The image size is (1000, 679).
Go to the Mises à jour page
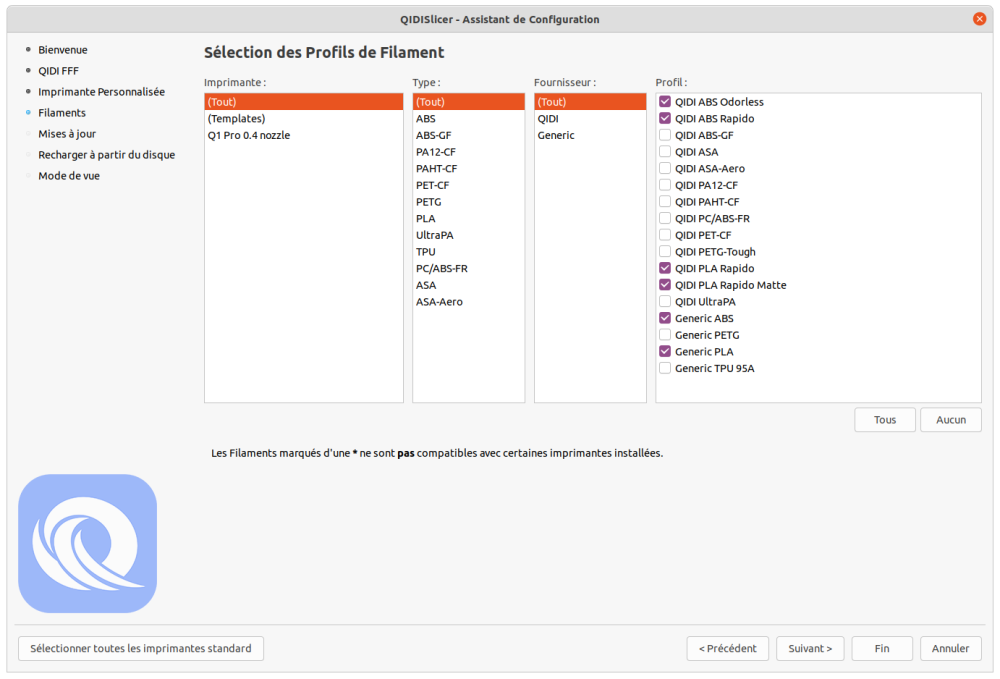pos(67,134)
